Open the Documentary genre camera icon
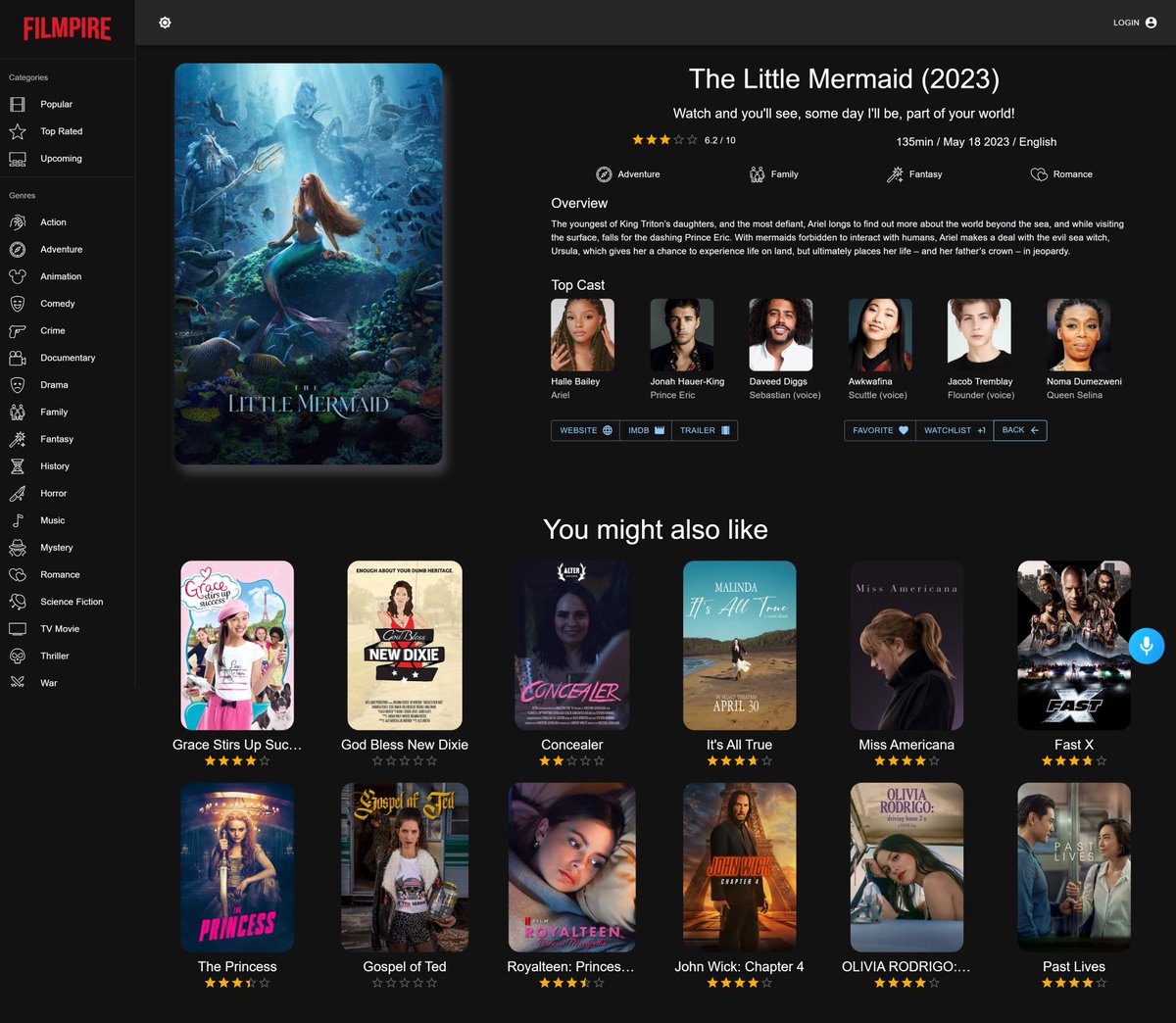 click(x=18, y=358)
